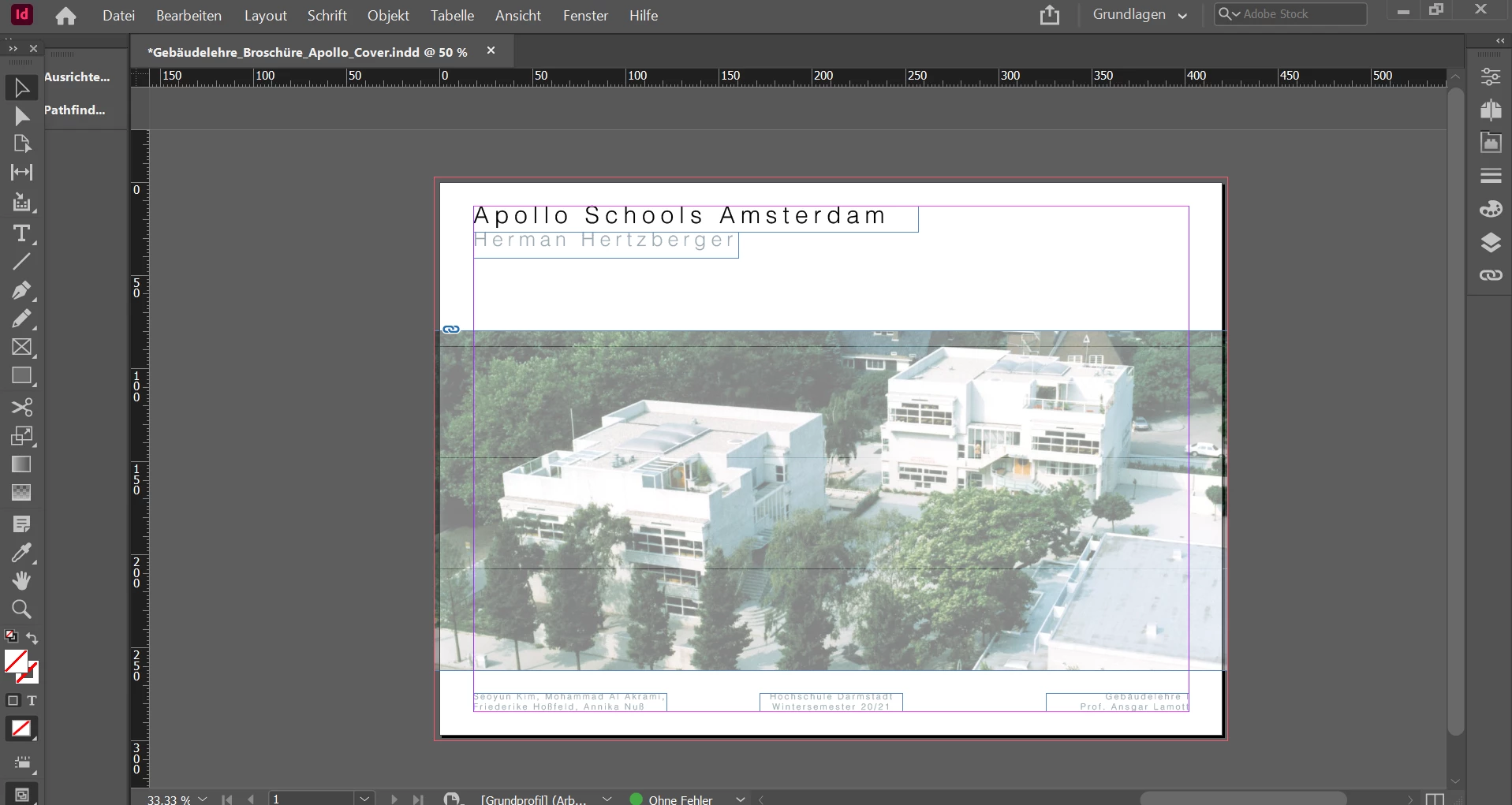Viewport: 1512px width, 805px height.
Task: Open the Ausrichten panel
Action: tap(77, 76)
